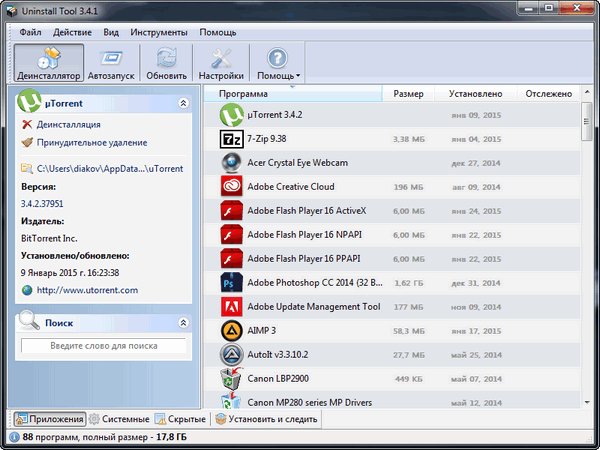Collapse the µTorrent details panel
The height and width of the screenshot is (450, 600).
pyautogui.click(x=183, y=103)
